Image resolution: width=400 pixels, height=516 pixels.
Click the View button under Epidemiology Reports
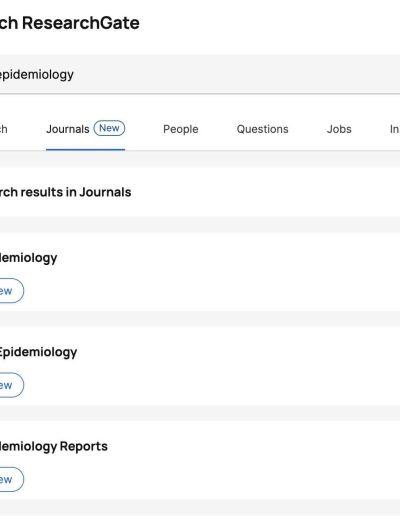point(12,479)
